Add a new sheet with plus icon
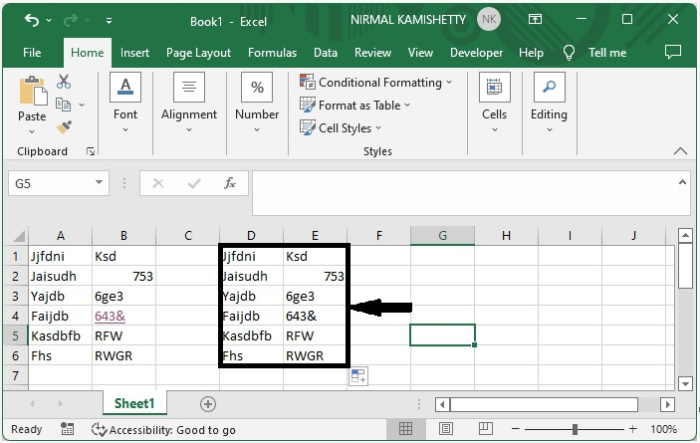Image resolution: width=700 pixels, height=443 pixels. (208, 404)
